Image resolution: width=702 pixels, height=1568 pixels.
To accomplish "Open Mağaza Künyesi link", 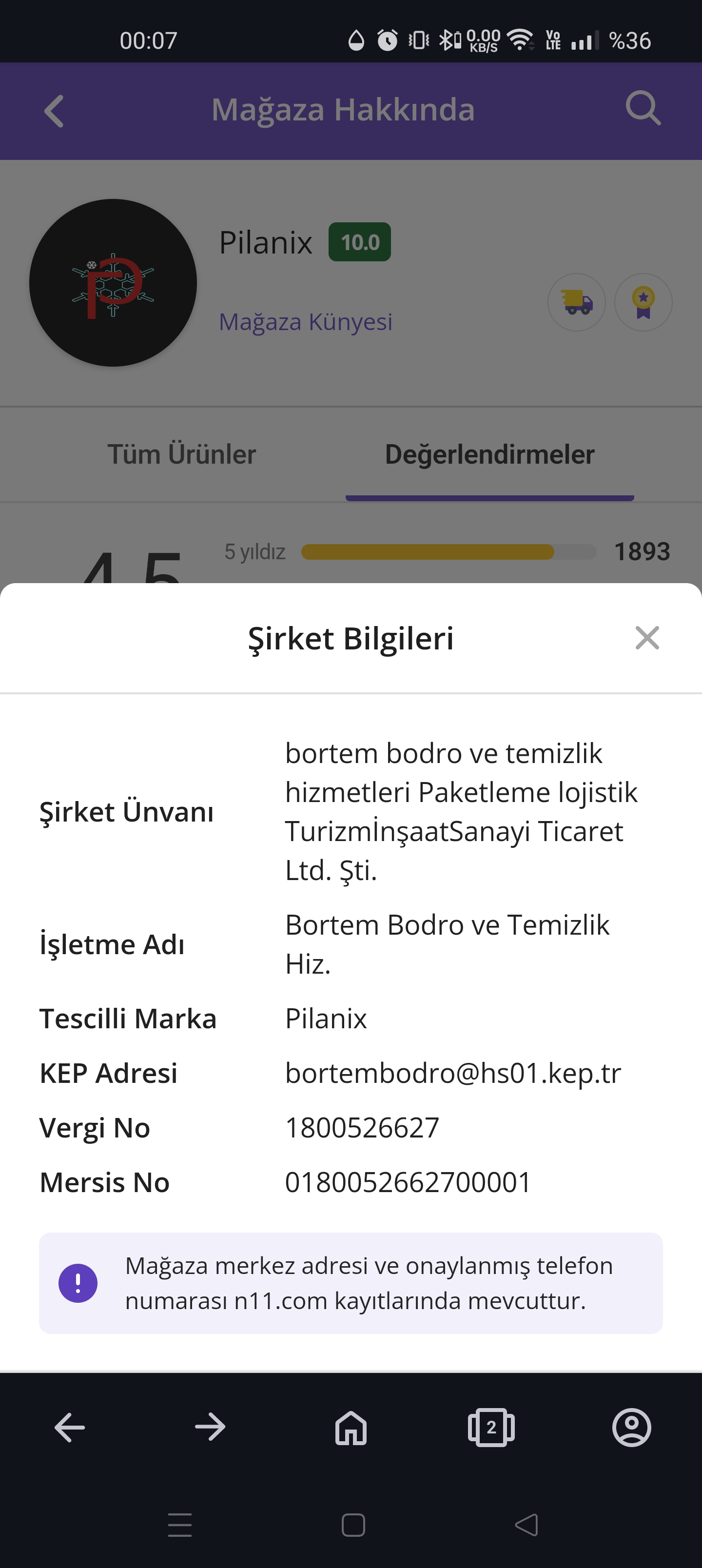I will pyautogui.click(x=306, y=322).
